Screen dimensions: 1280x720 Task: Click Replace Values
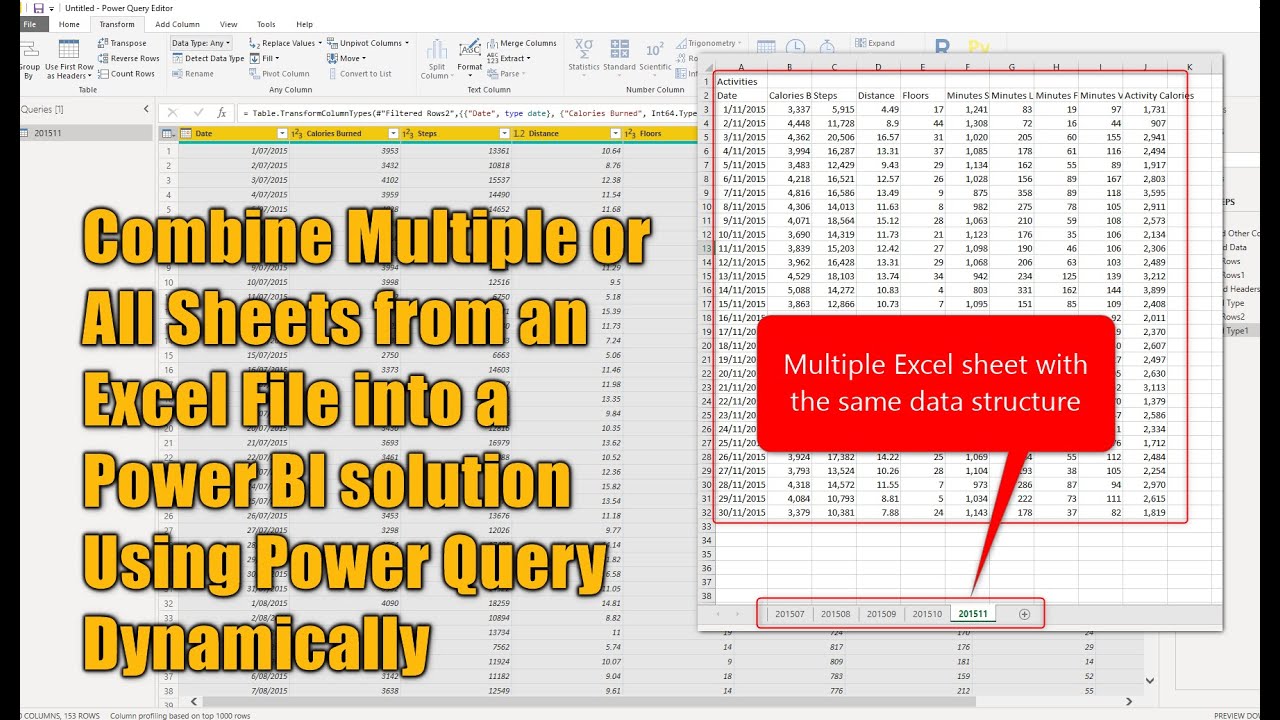[x=285, y=43]
